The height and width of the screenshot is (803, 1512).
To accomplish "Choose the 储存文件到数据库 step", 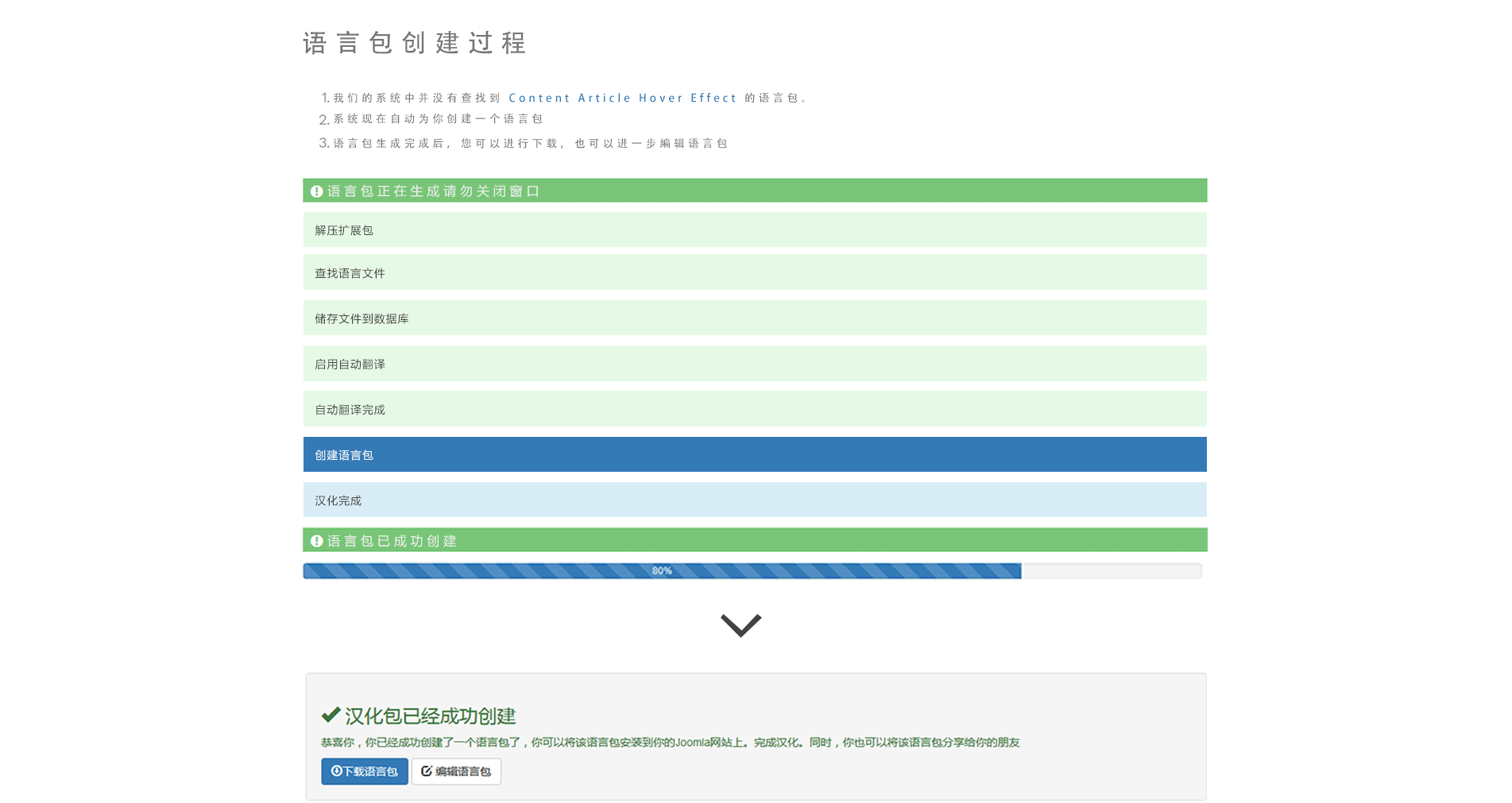I will 754,318.
